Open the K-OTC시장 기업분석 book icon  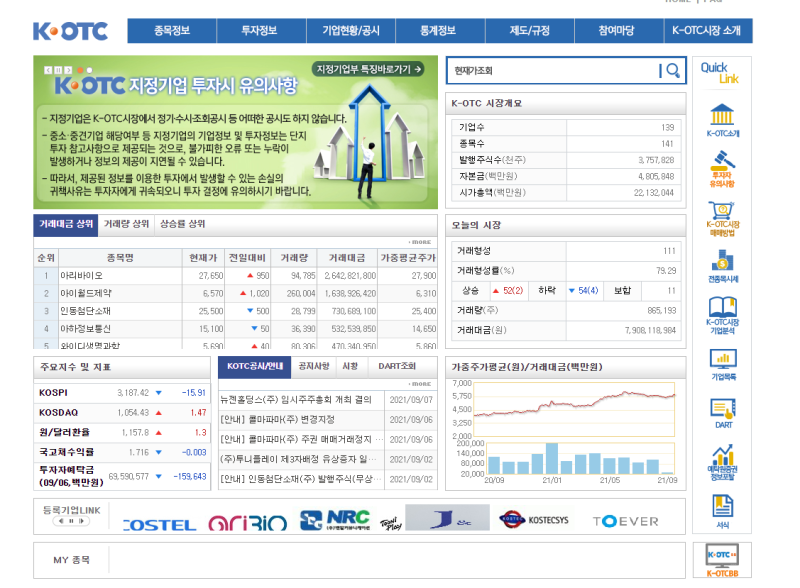coord(722,315)
